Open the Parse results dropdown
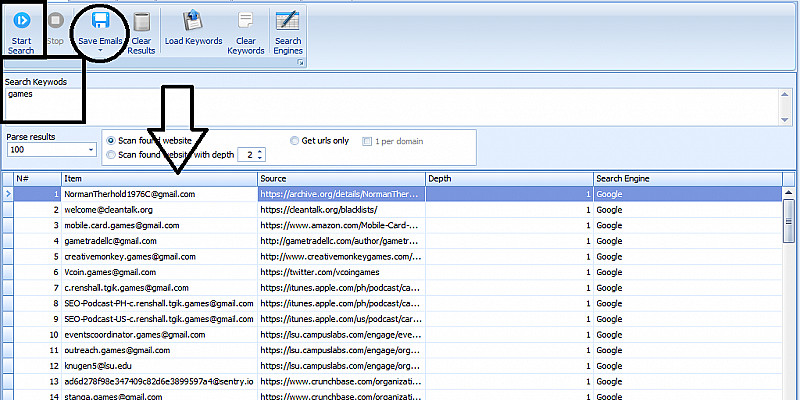The height and width of the screenshot is (400, 800). tap(91, 150)
